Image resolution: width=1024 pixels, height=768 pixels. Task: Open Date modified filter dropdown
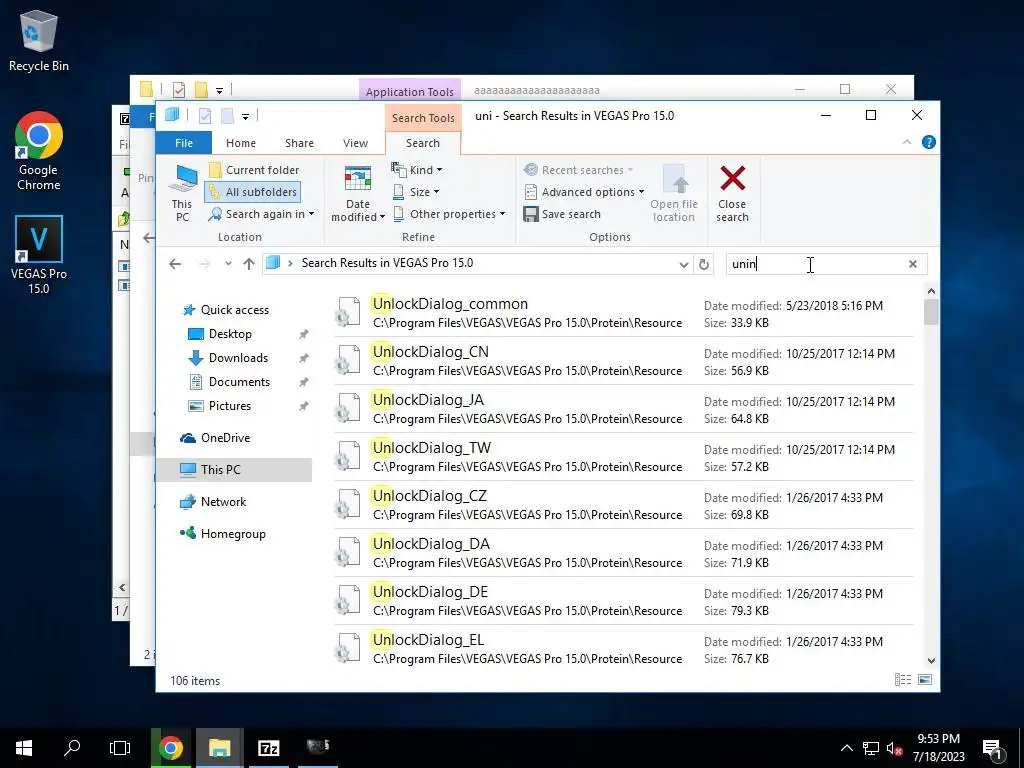358,193
